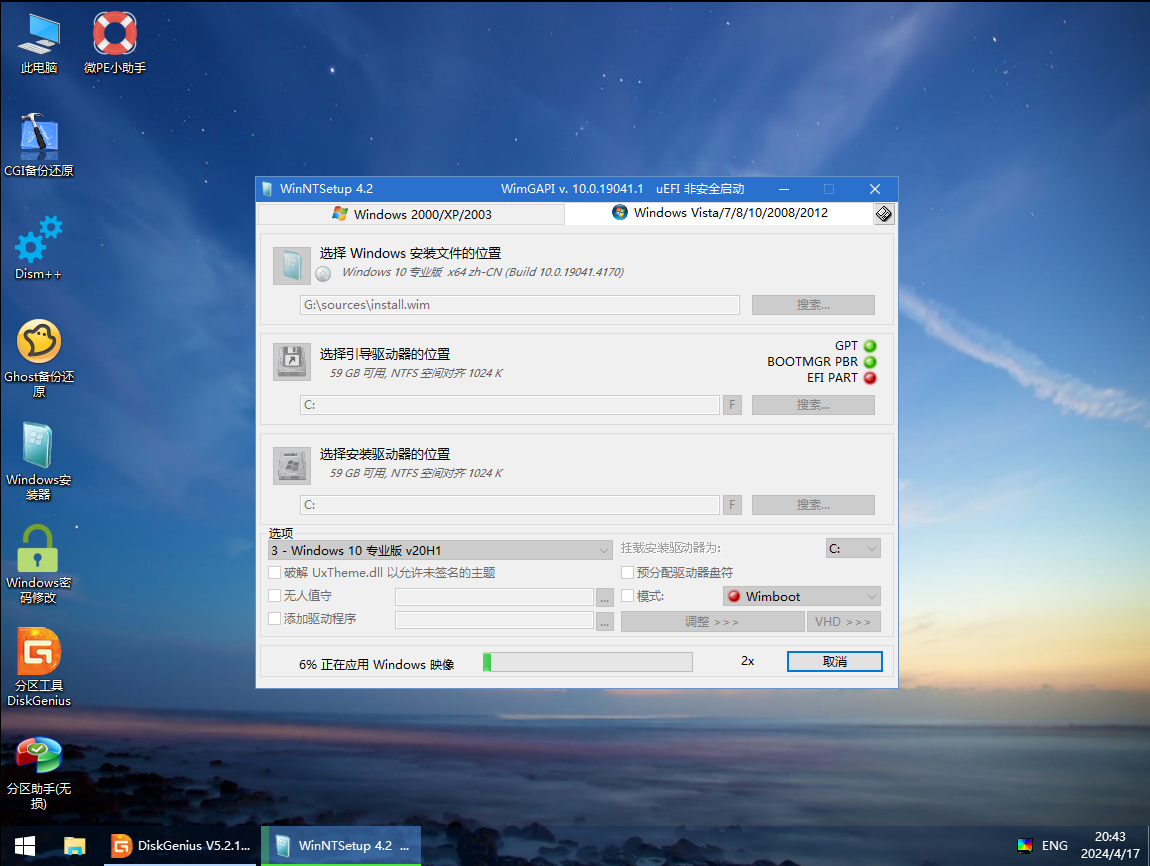The image size is (1150, 866).
Task: Click the 调整 >>> button
Action: coord(712,622)
